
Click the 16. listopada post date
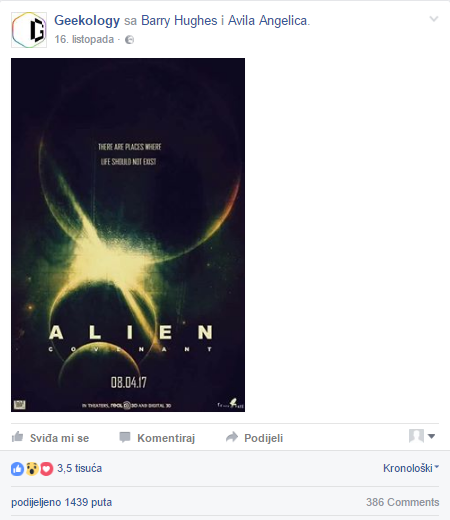(84, 39)
